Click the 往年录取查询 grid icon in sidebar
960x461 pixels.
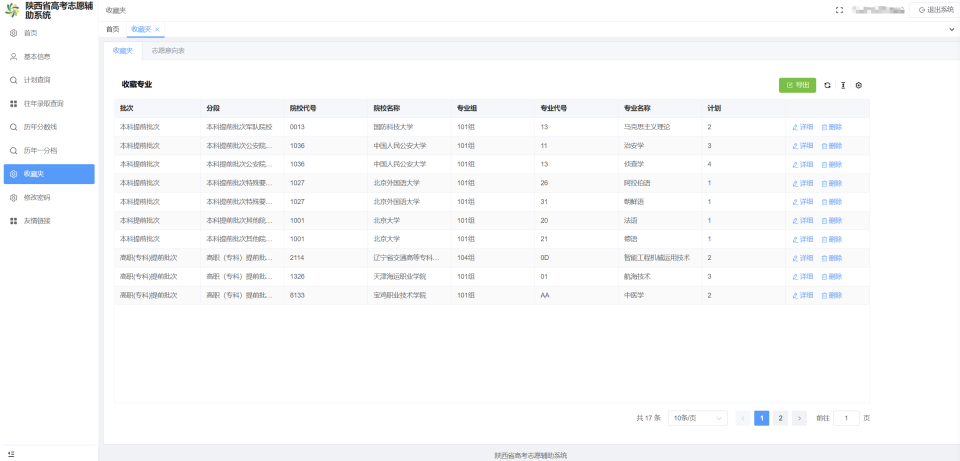coord(13,103)
